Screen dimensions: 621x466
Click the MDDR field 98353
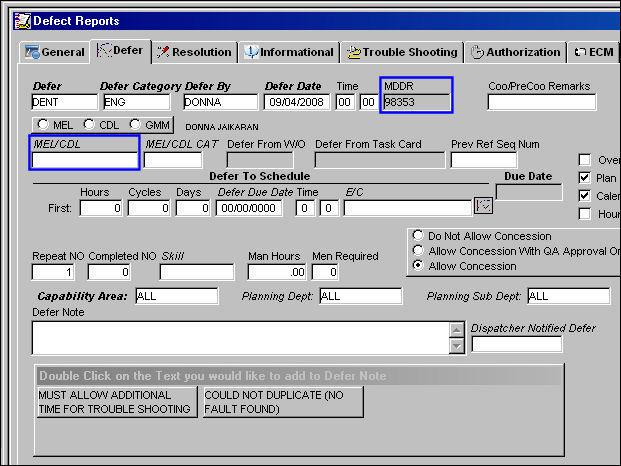[x=417, y=102]
